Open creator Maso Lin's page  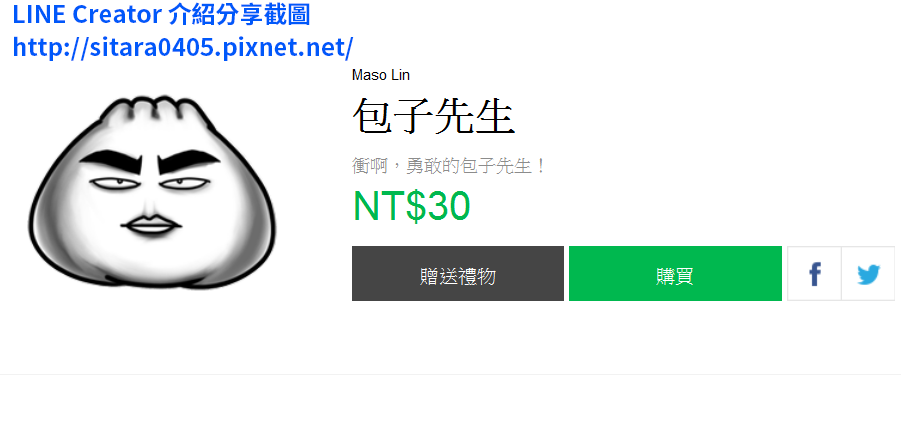380,75
